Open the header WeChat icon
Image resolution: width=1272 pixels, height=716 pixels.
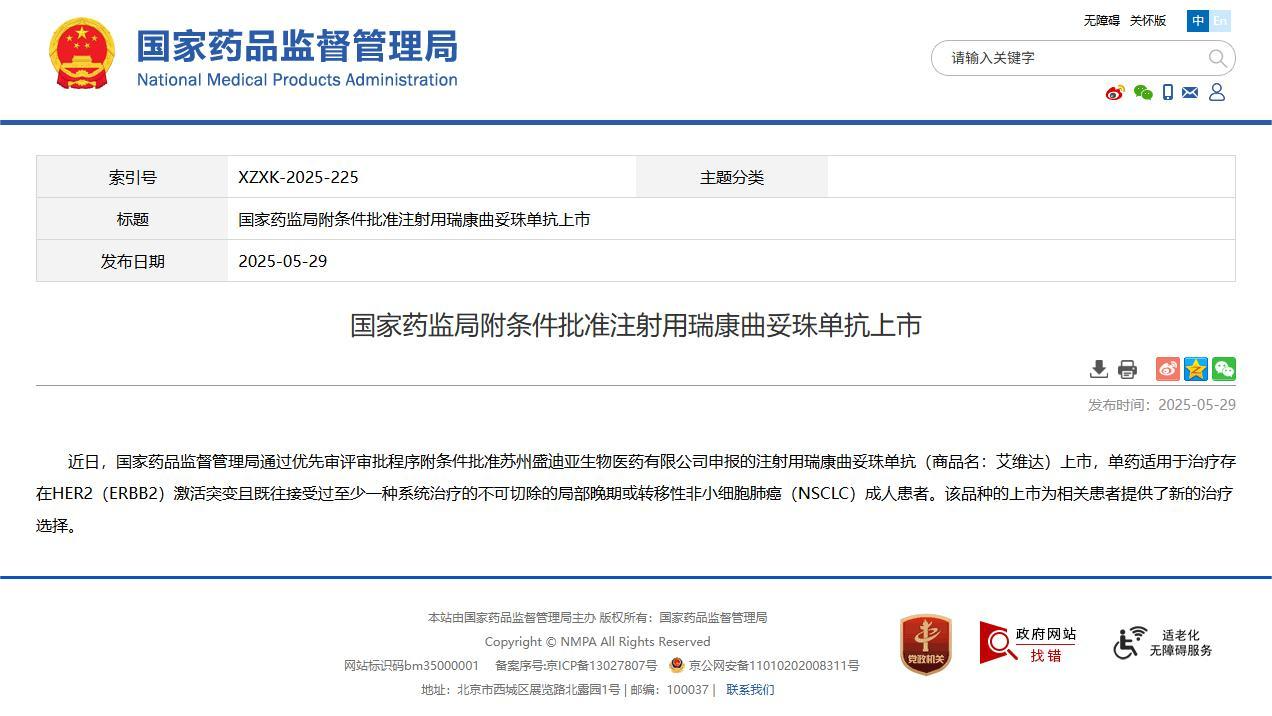[1143, 93]
